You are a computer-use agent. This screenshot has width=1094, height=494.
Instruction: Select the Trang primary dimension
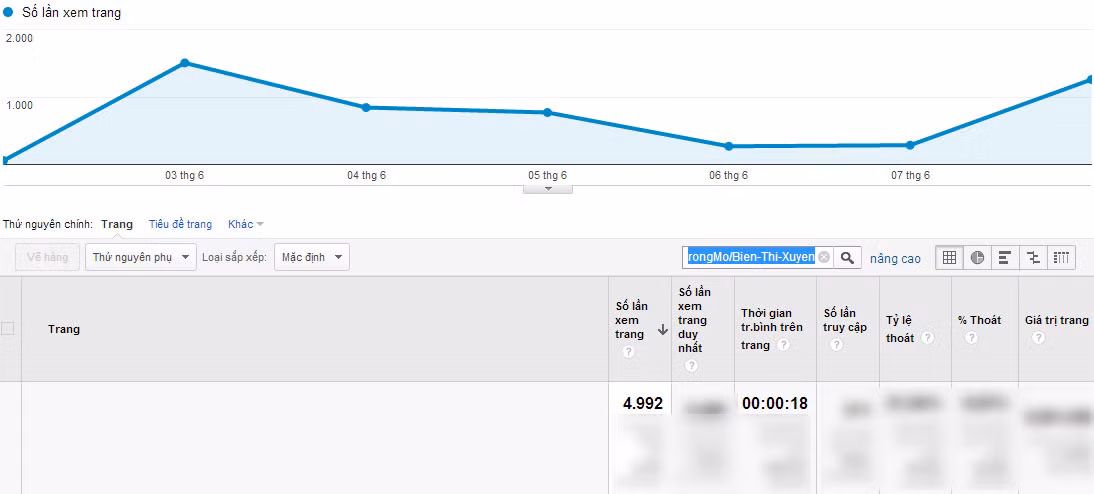coord(117,224)
